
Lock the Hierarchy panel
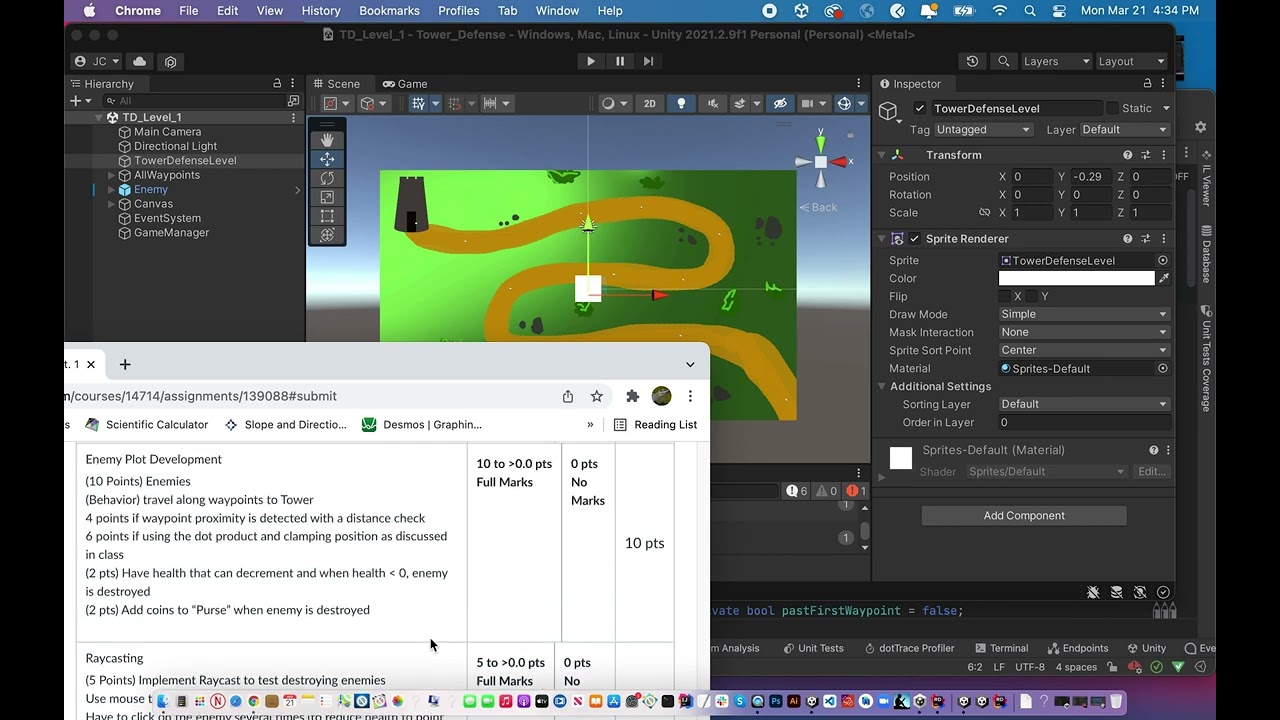[x=277, y=83]
